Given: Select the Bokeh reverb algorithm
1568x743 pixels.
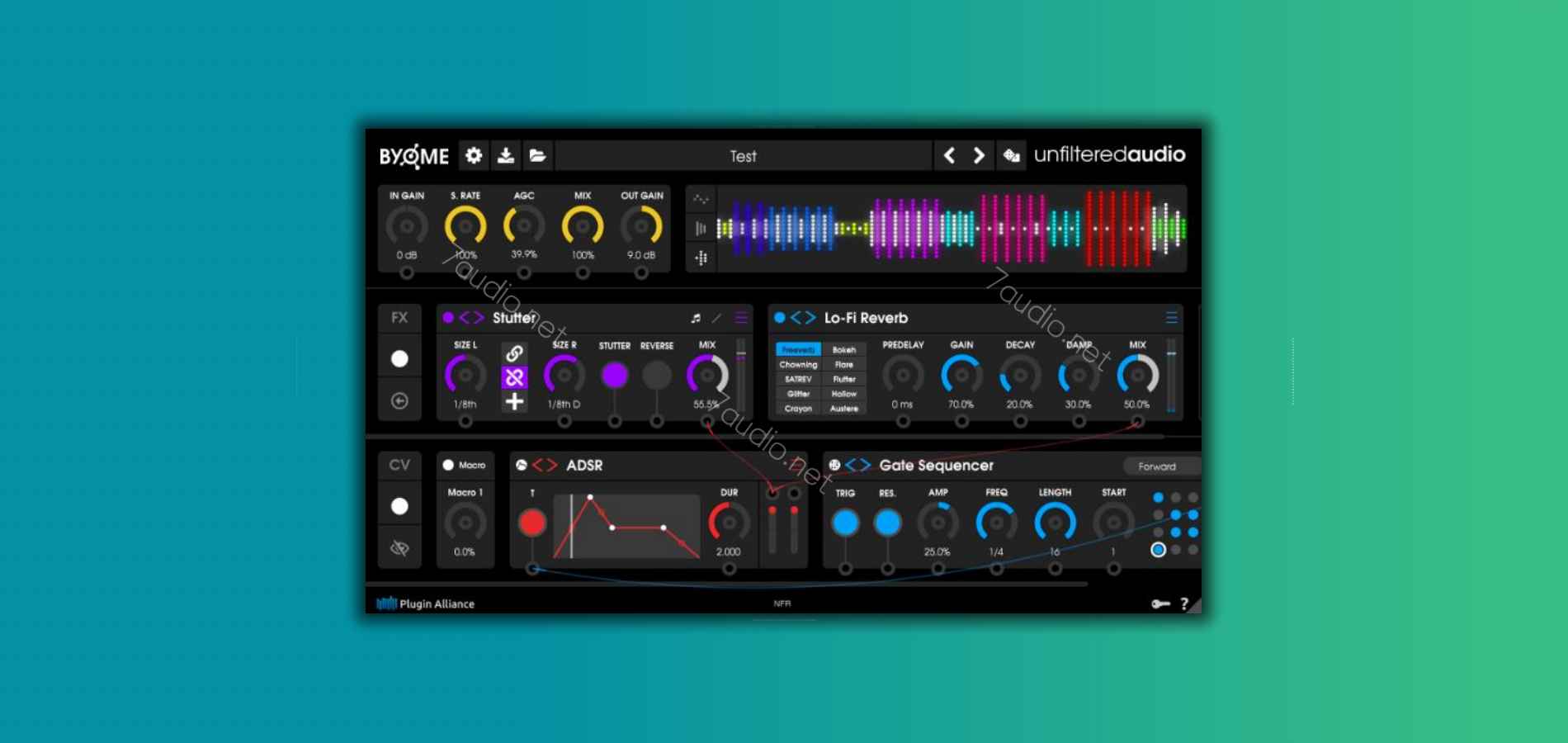Looking at the screenshot, I should coord(843,350).
